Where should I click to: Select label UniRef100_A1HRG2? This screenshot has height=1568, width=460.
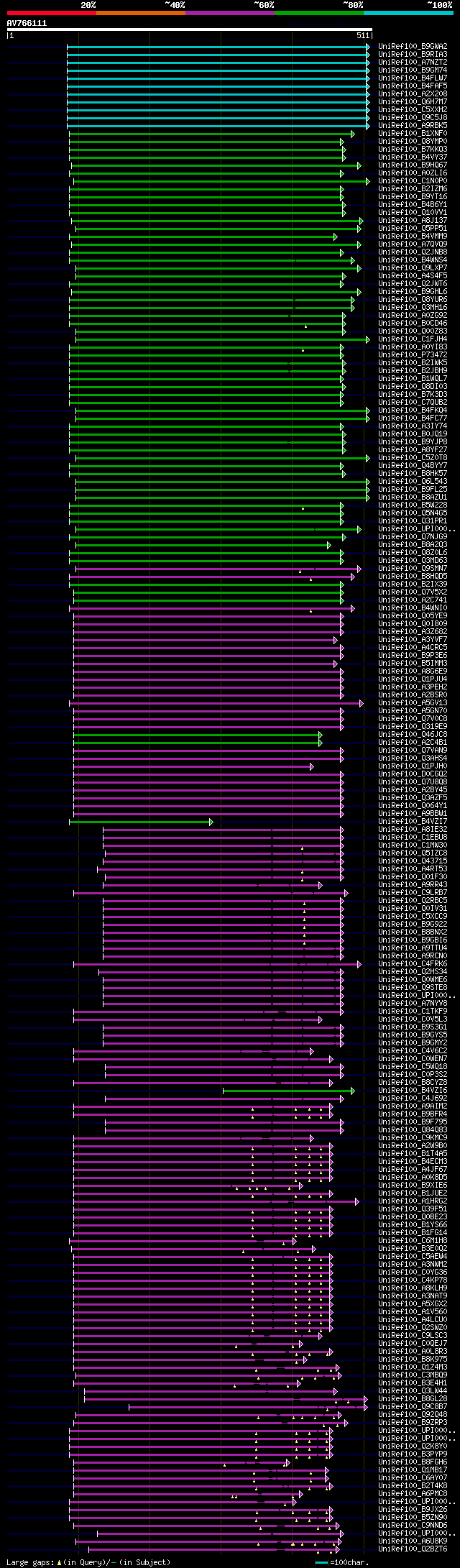[x=413, y=1201]
